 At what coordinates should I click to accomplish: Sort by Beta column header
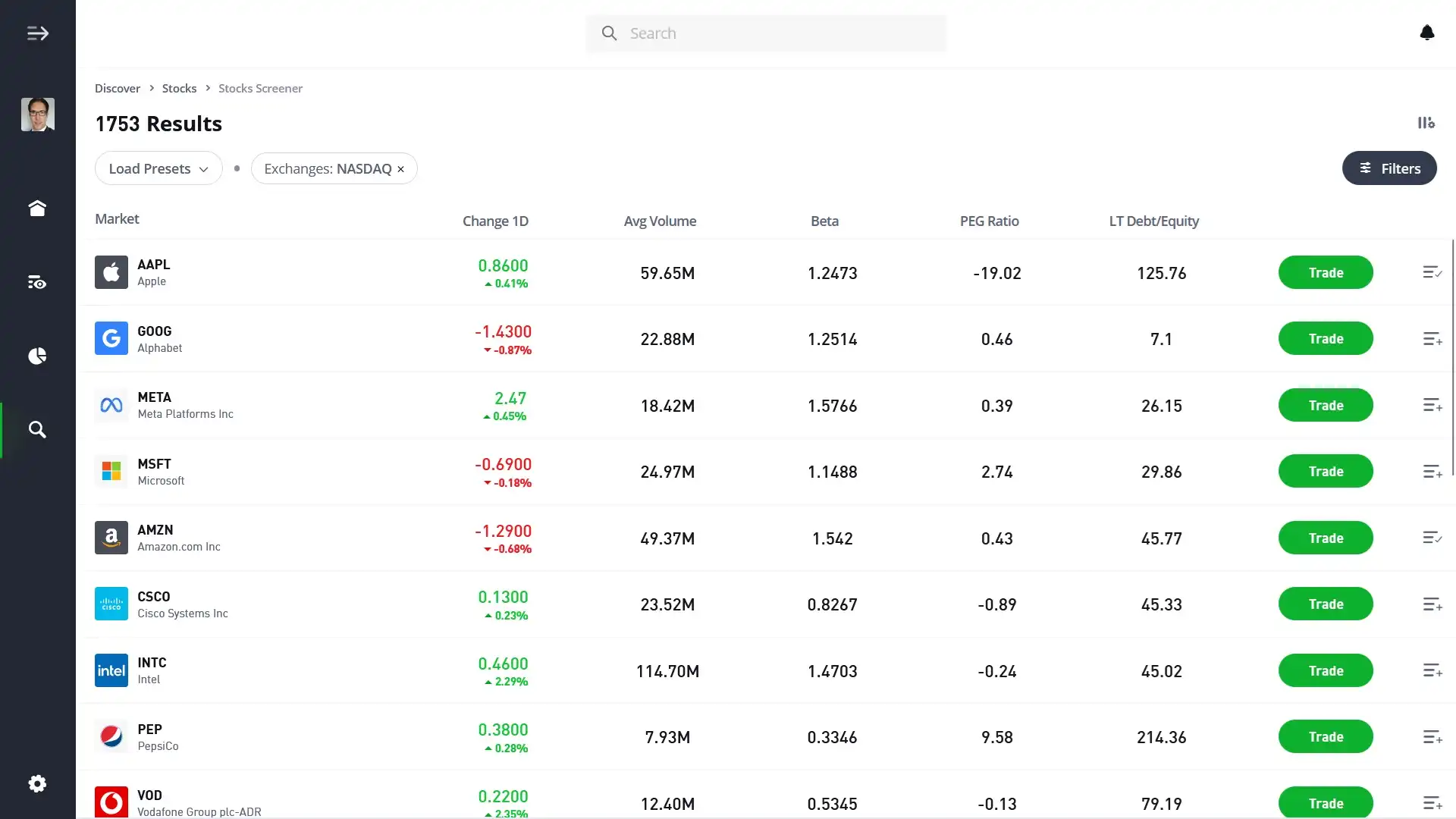pyautogui.click(x=824, y=221)
